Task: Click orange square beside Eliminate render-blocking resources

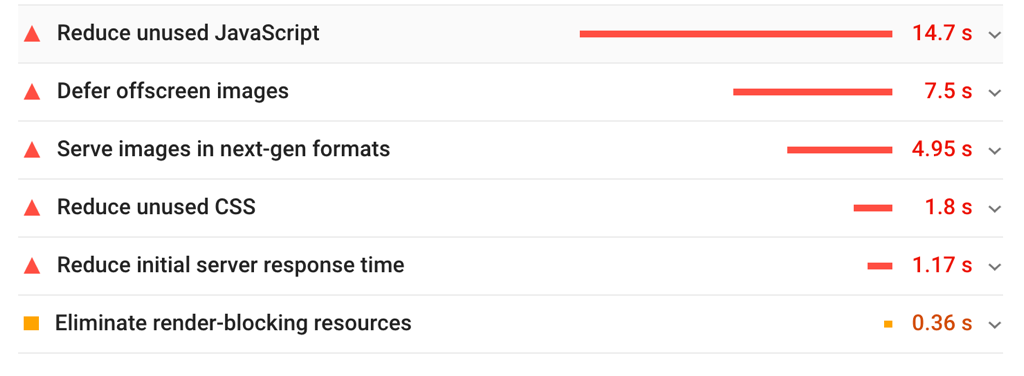Action: [31, 323]
